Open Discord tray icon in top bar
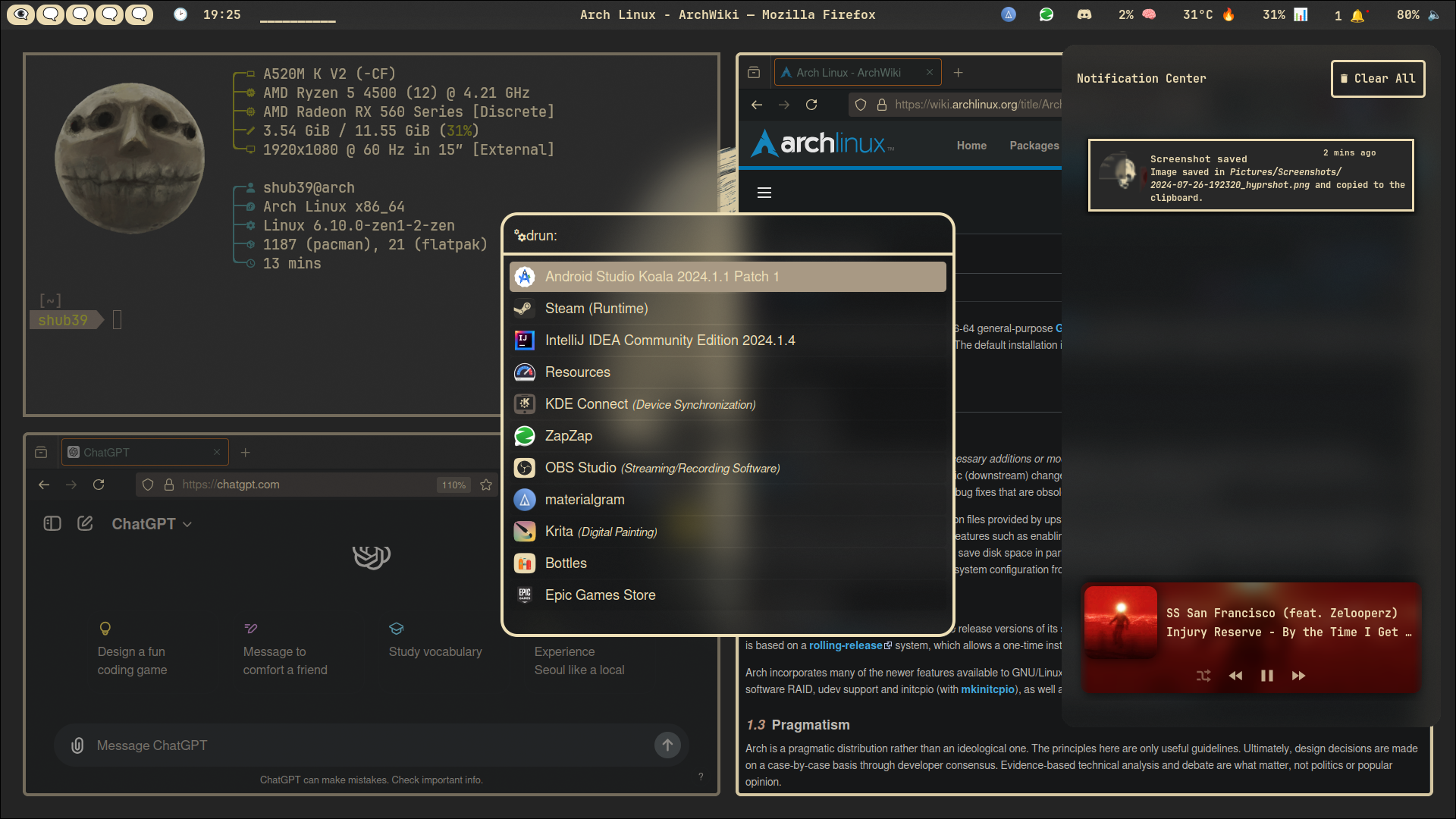The width and height of the screenshot is (1456, 819). [1084, 14]
